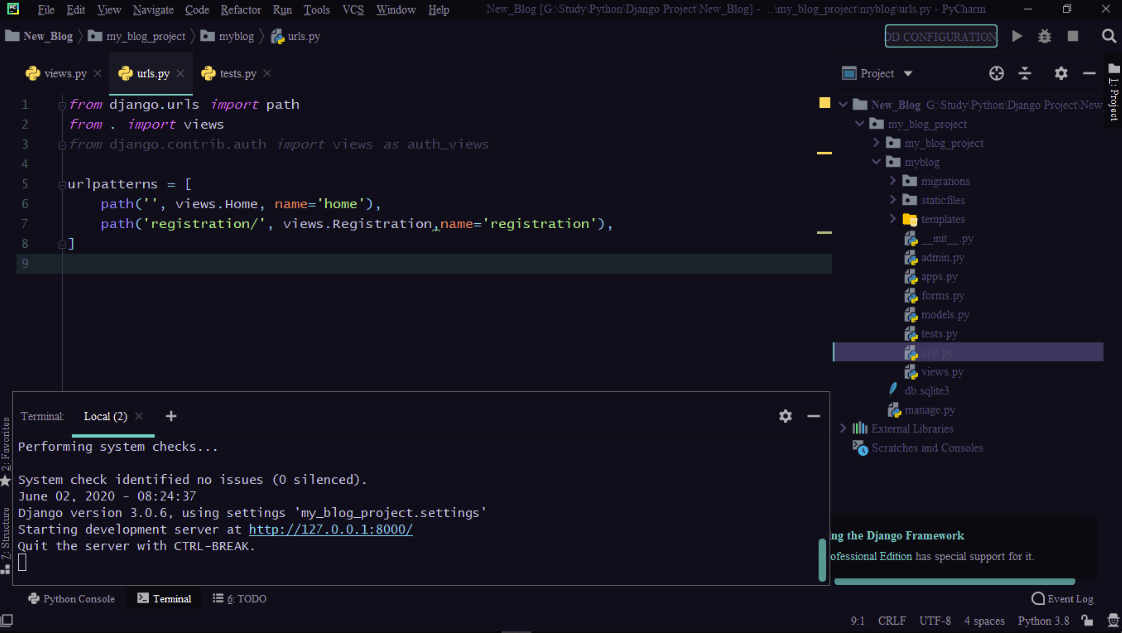
Task: Click the New_Blog breadcrumb
Action: 39,36
